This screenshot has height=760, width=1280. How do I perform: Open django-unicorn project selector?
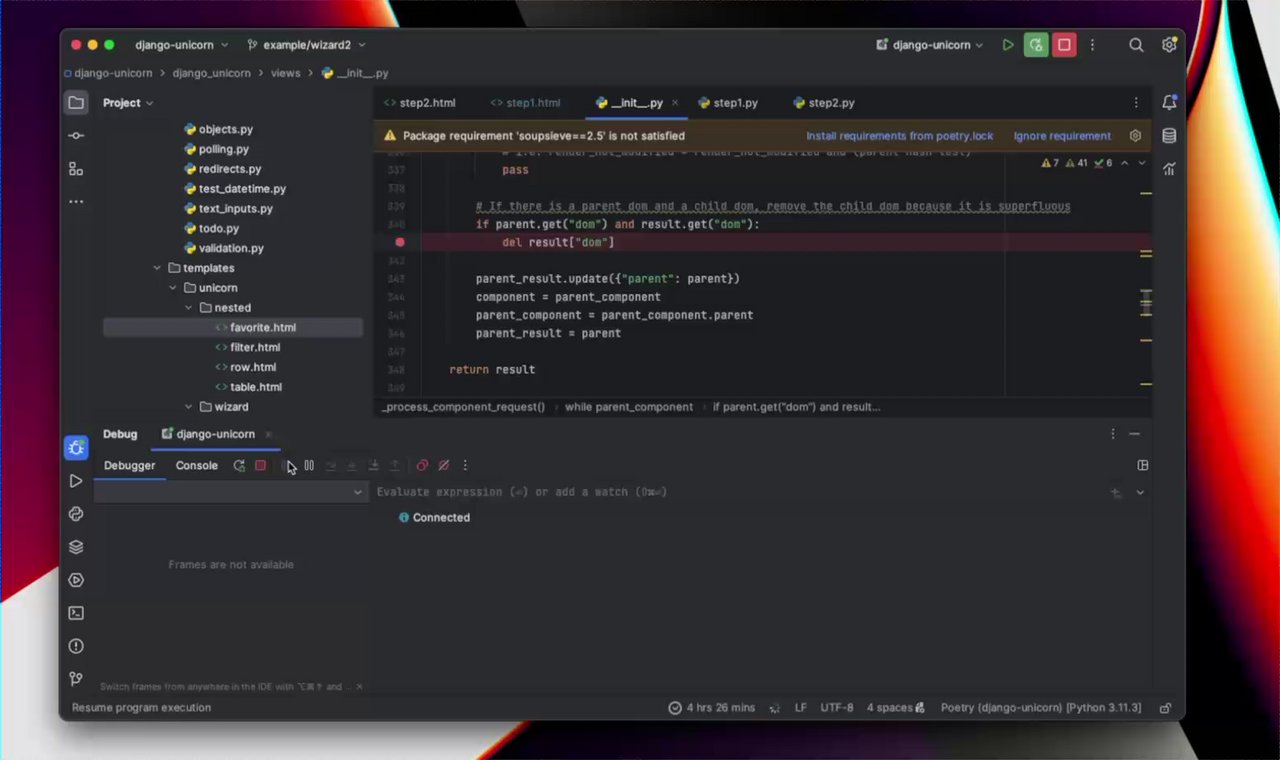182,45
